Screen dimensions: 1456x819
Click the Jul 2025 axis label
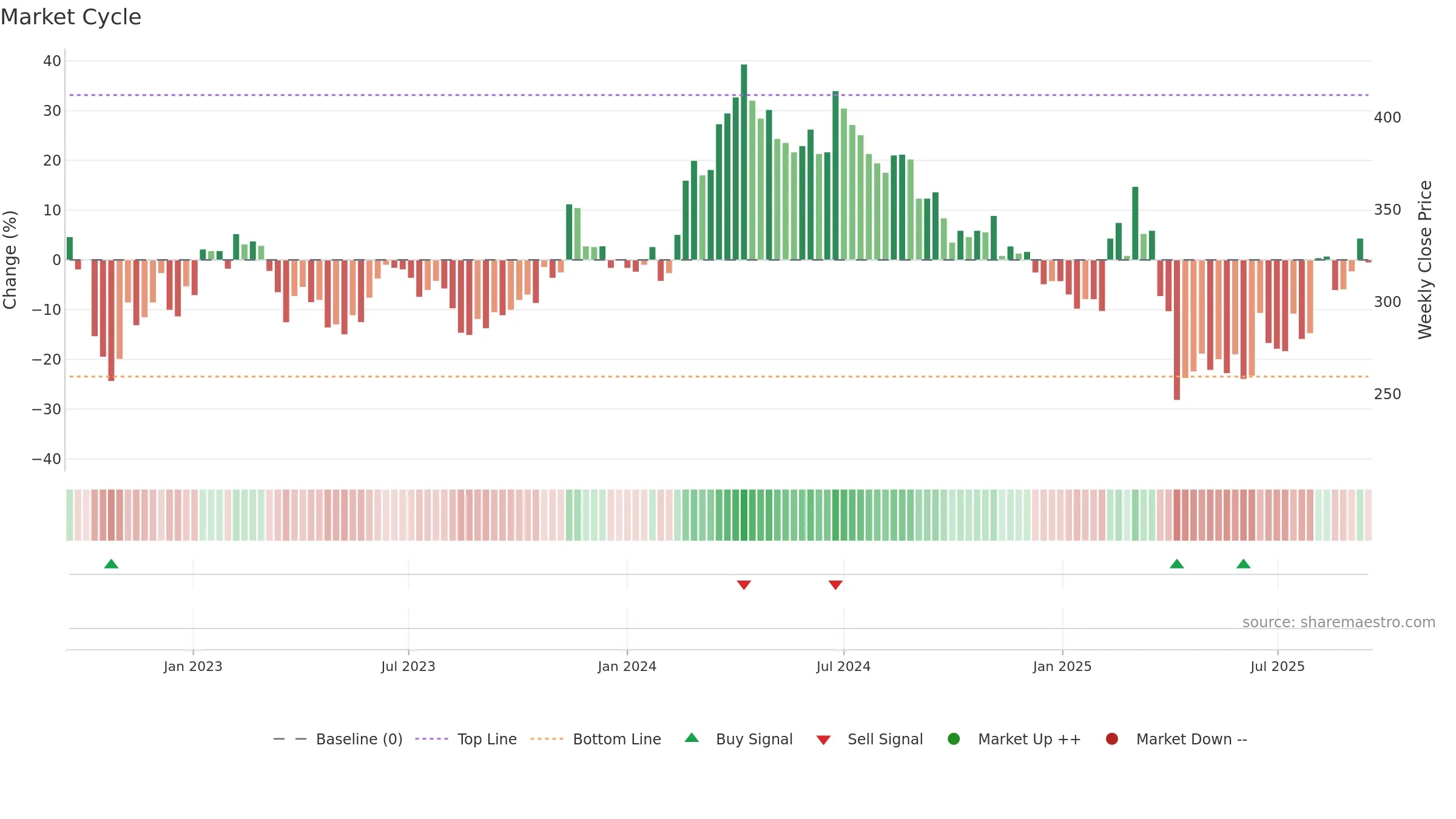point(1278,667)
